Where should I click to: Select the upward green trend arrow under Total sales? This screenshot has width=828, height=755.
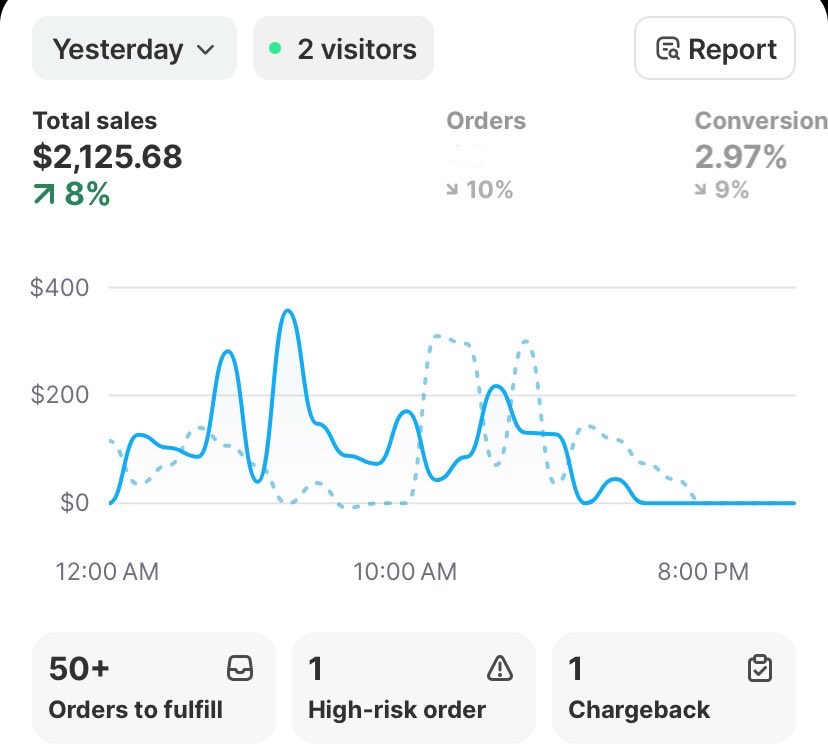pyautogui.click(x=44, y=195)
